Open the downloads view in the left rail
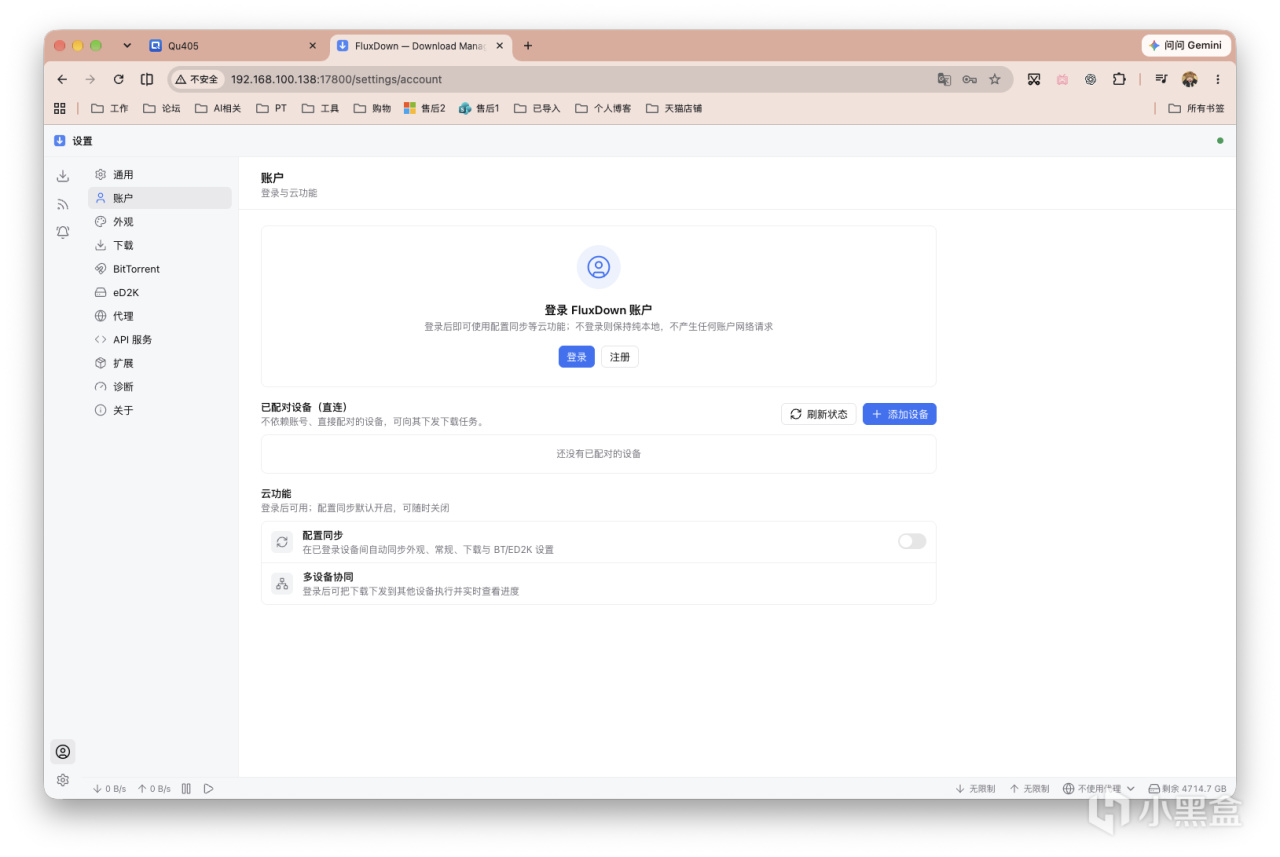Screen dimensions: 1280x857 (x=63, y=176)
